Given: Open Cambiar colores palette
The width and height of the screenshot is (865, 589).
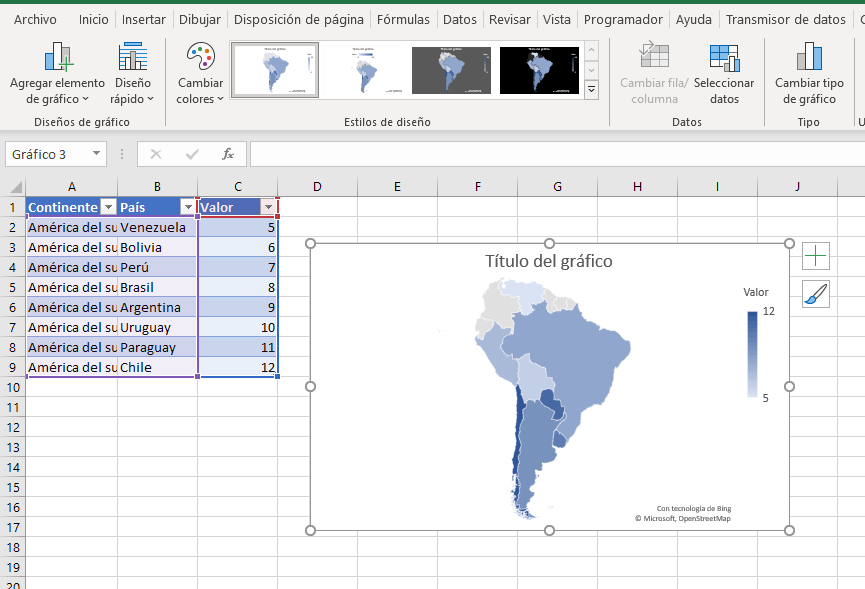Looking at the screenshot, I should tap(200, 74).
